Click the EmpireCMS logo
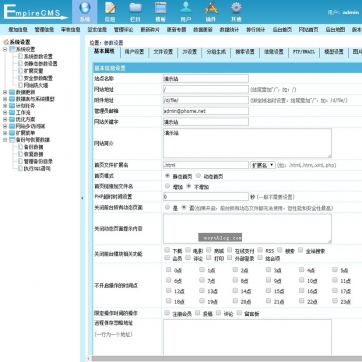Viewport: 362px width, 362px height. pos(35,12)
